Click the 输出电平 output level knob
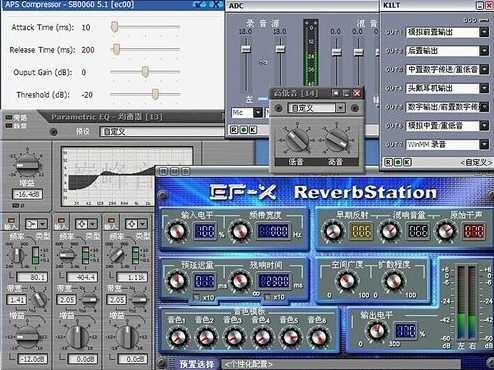Viewport: 494px width, 370px height. [x=377, y=331]
